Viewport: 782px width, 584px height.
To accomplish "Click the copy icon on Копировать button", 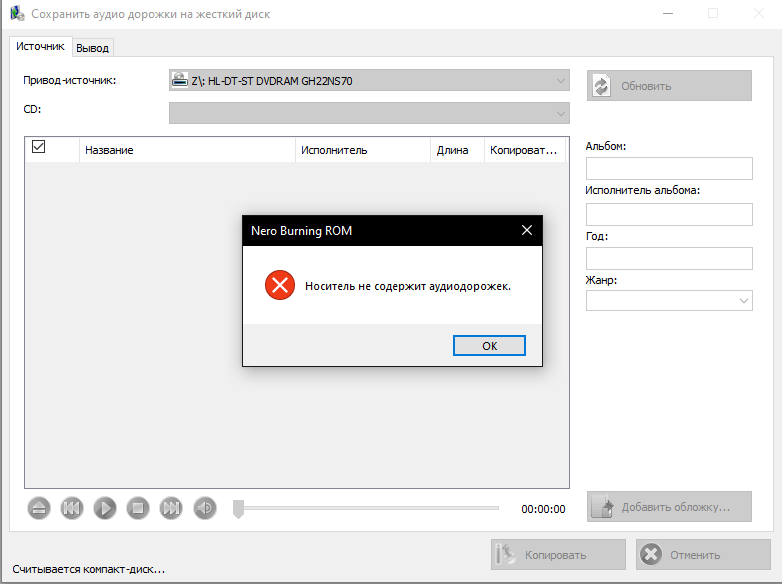I will 505,554.
